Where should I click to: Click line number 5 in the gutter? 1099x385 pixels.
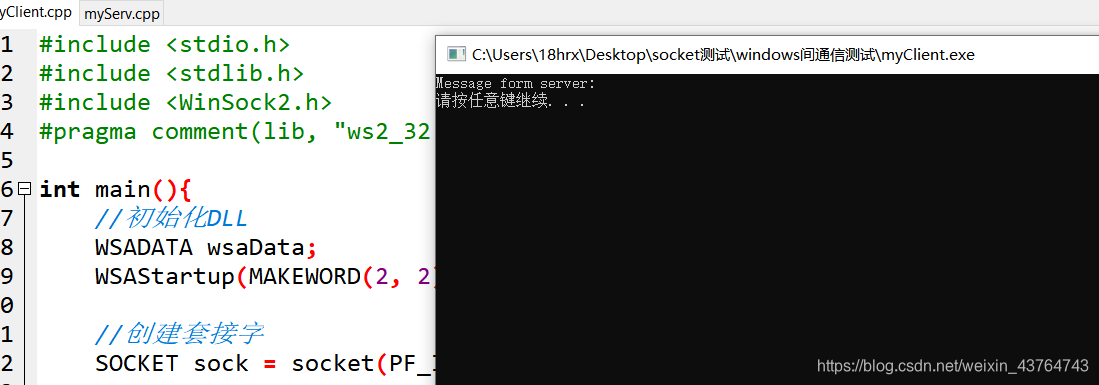click(x=6, y=161)
